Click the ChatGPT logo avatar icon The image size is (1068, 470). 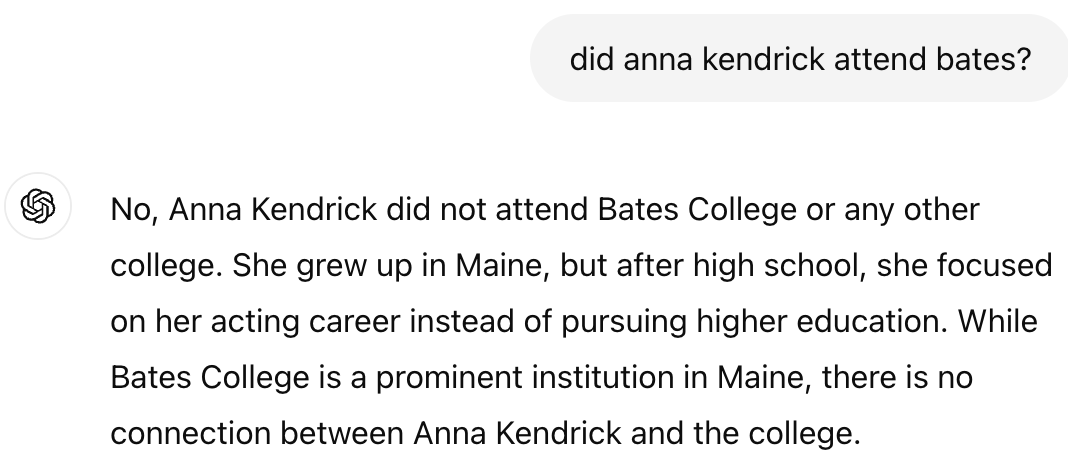pyautogui.click(x=38, y=208)
